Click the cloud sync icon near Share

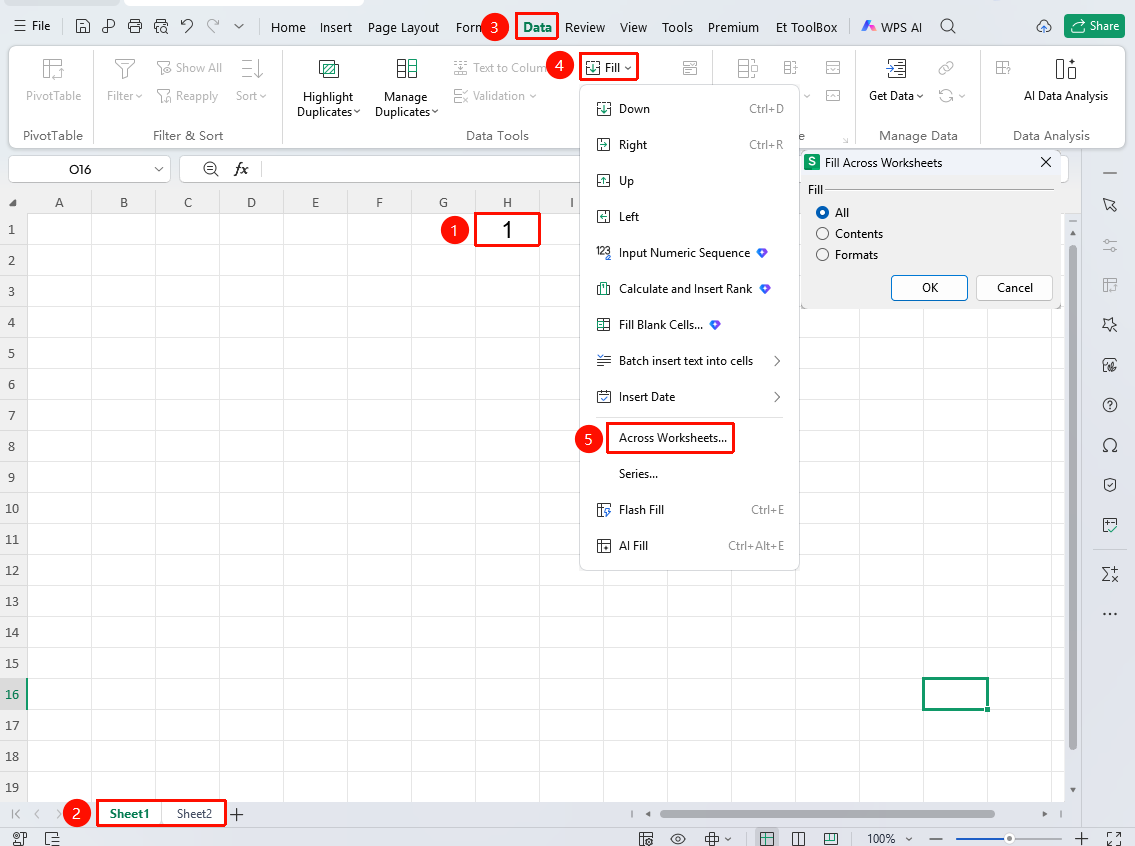pyautogui.click(x=1044, y=27)
